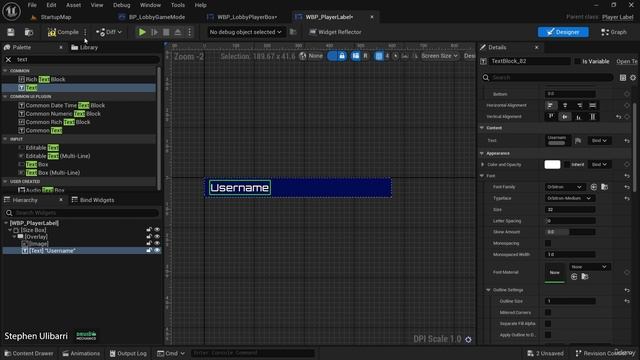The image size is (640, 360).
Task: Compile the widget blueprint
Action: [x=63, y=32]
